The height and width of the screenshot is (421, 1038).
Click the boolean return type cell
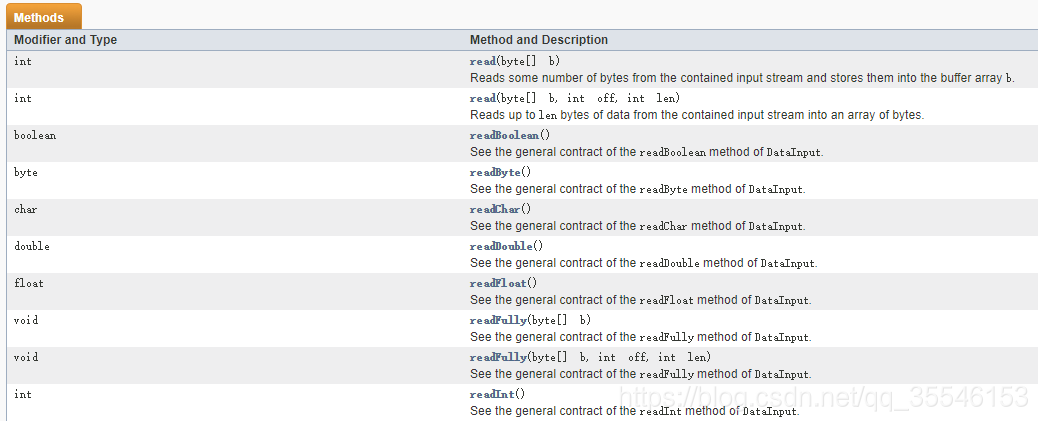35,135
